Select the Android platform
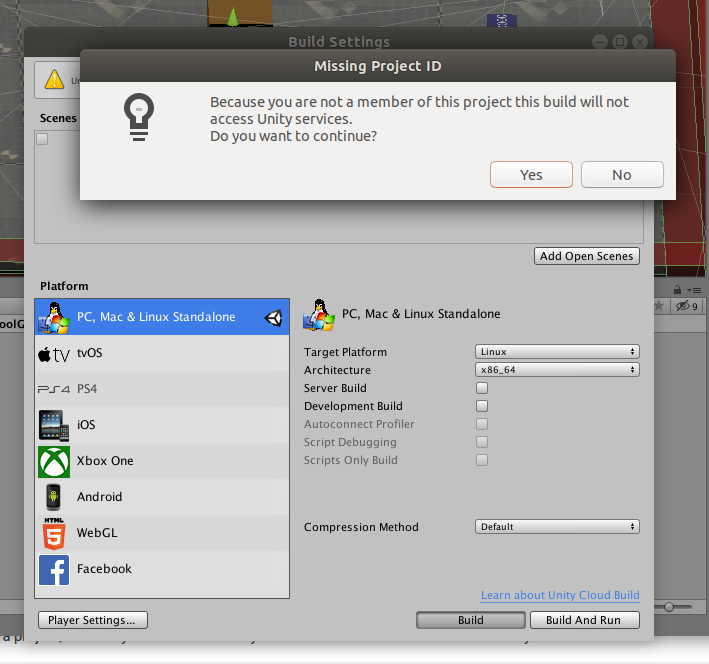The width and height of the screenshot is (709, 664). click(x=162, y=497)
